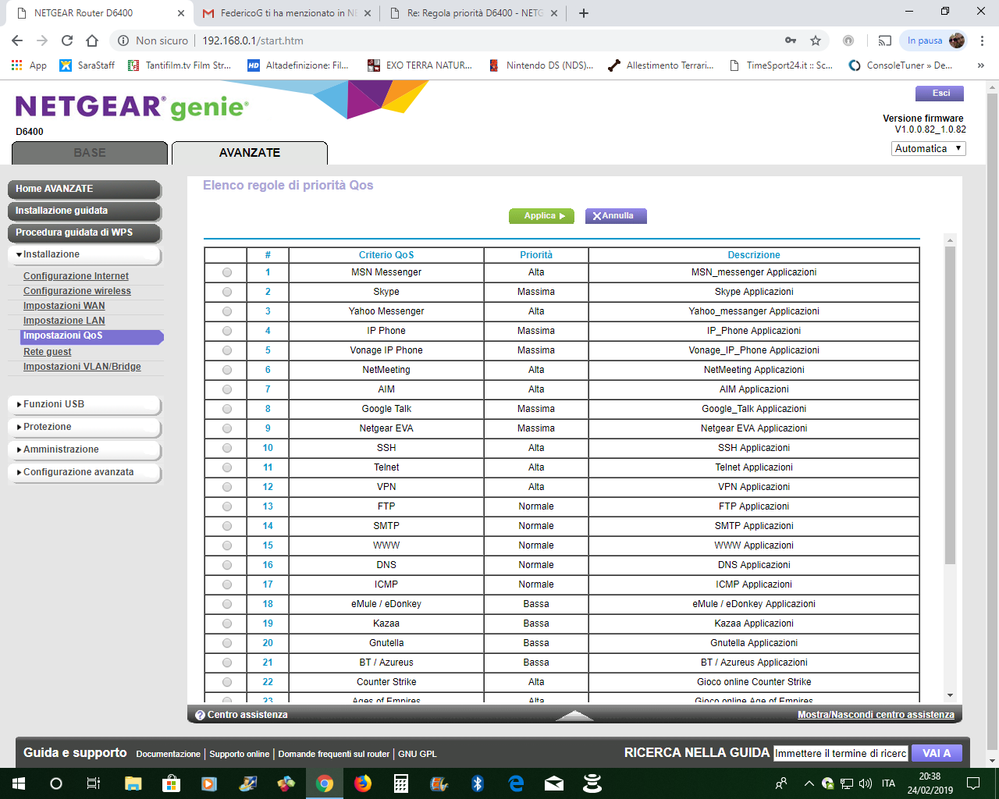Viewport: 999px width, 799px height.
Task: Open the Windows notification center
Action: point(973,784)
